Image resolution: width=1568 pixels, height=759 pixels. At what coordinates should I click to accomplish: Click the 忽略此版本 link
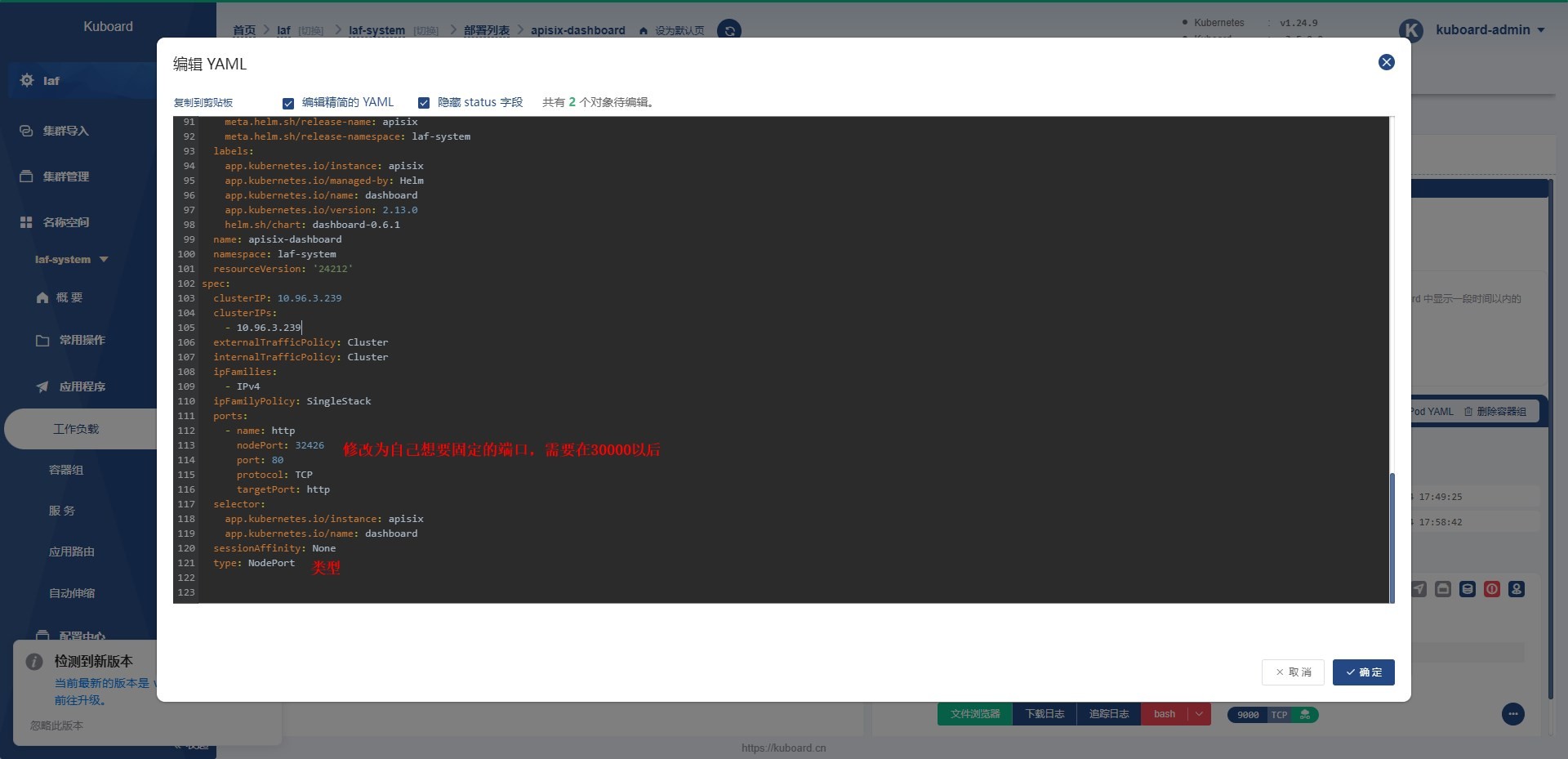tap(56, 726)
